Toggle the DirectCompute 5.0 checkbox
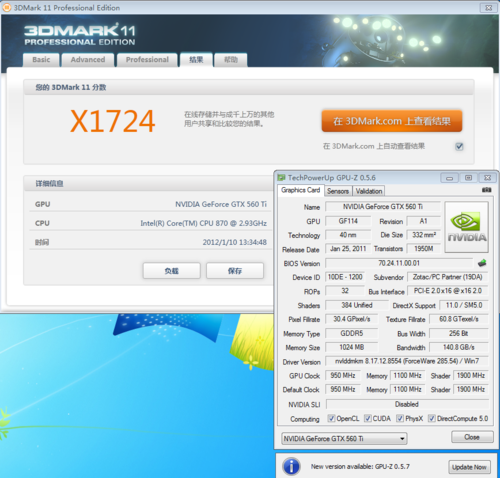 coord(431,418)
